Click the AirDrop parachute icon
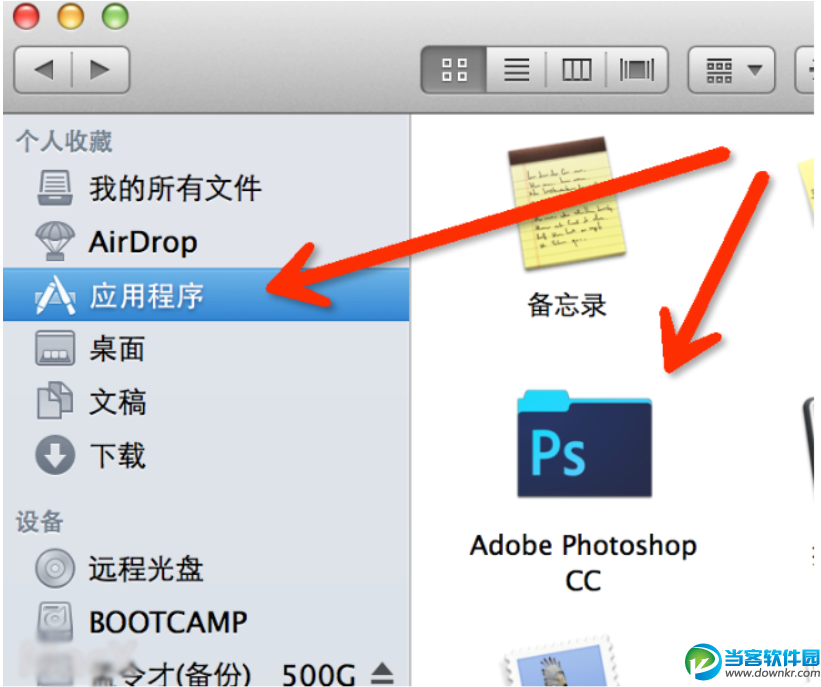 click(54, 241)
